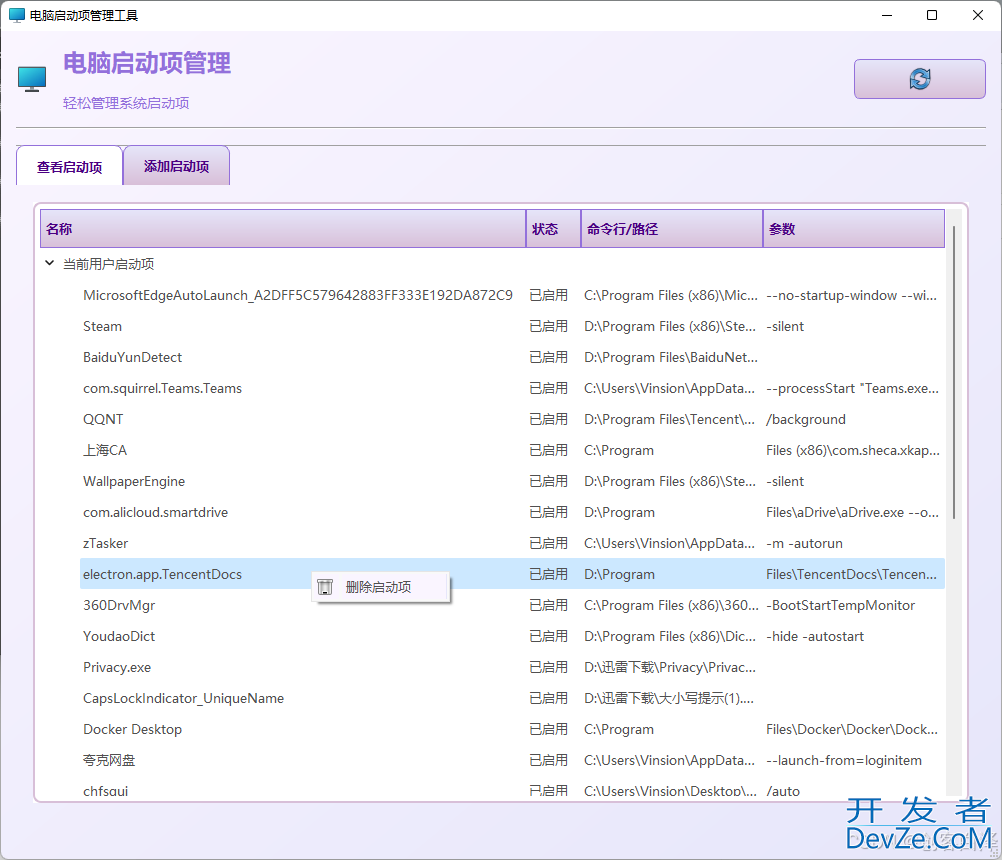Minimize the 电脑启动项管理工具 window
This screenshot has width=1002, height=860.
[x=886, y=15]
